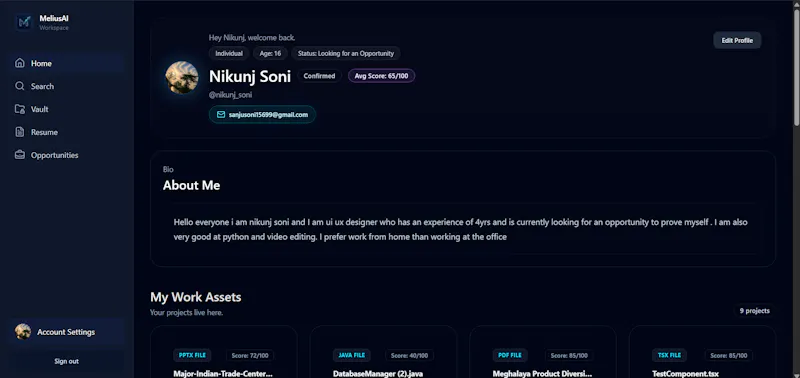This screenshot has height=378, width=800.
Task: Click the Nikunj Soni profile picture
Action: point(182,78)
